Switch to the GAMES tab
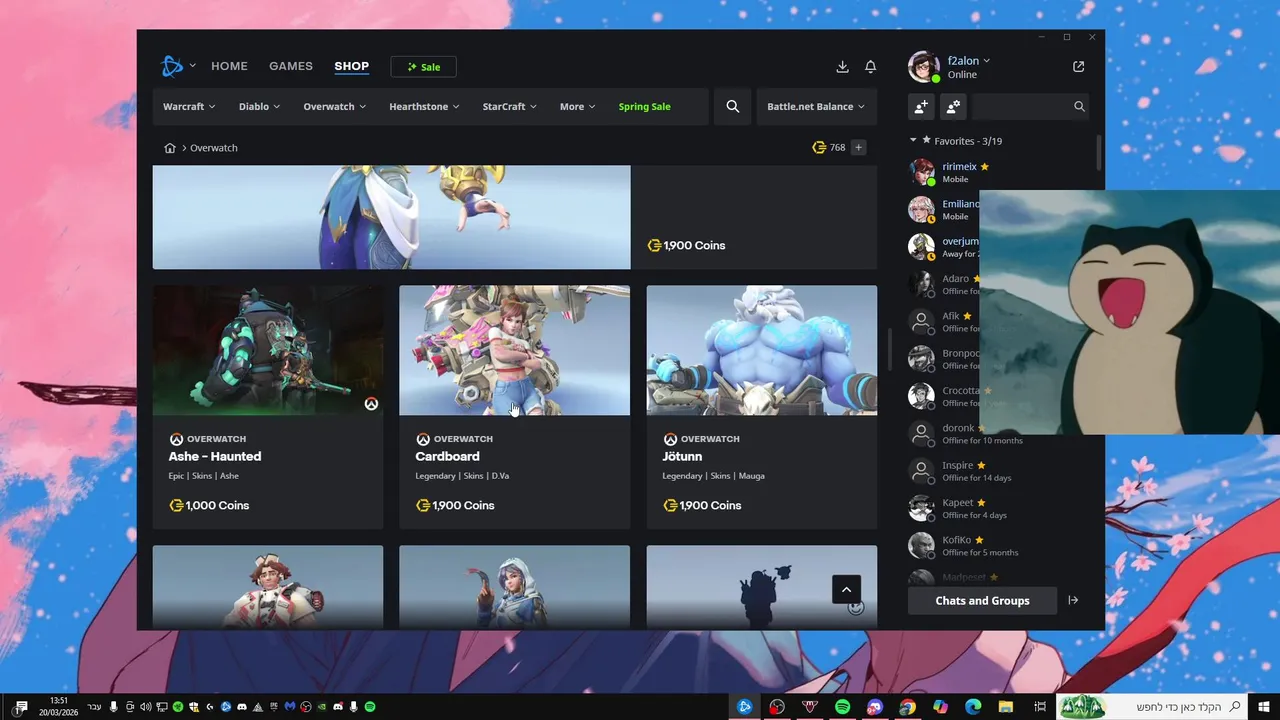The height and width of the screenshot is (720, 1280). click(x=291, y=66)
